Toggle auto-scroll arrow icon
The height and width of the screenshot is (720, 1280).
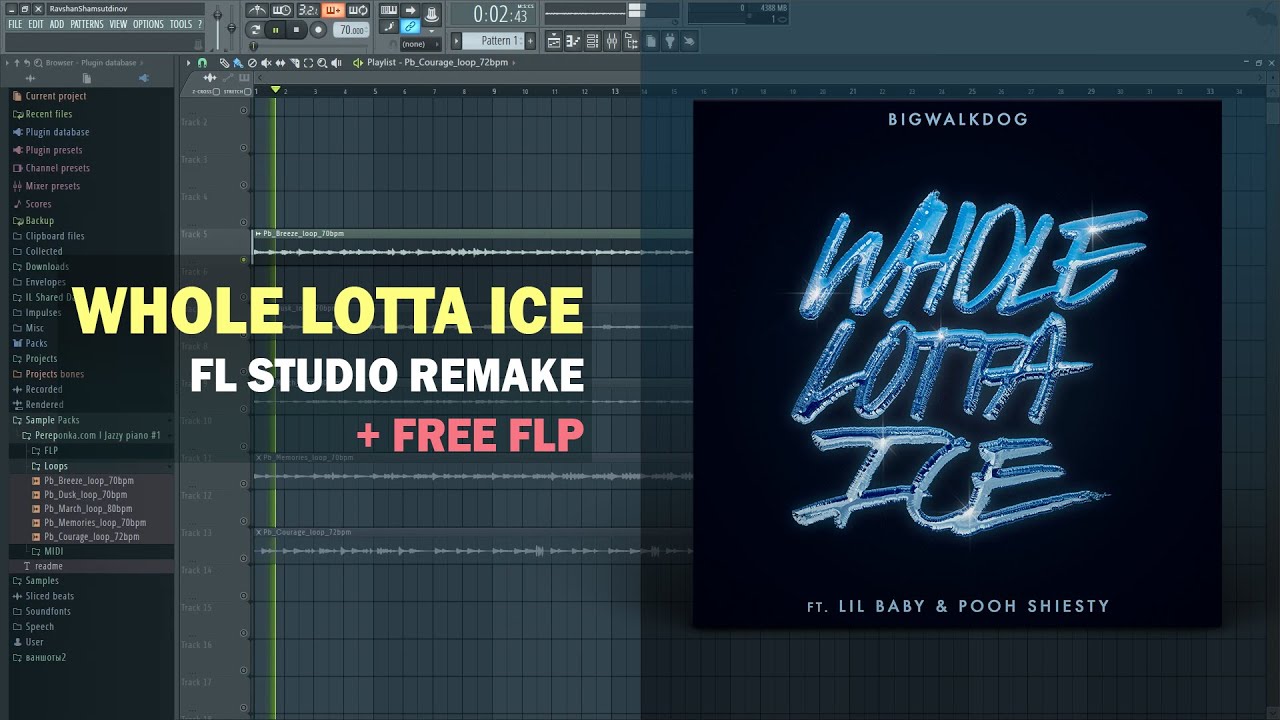tap(410, 10)
